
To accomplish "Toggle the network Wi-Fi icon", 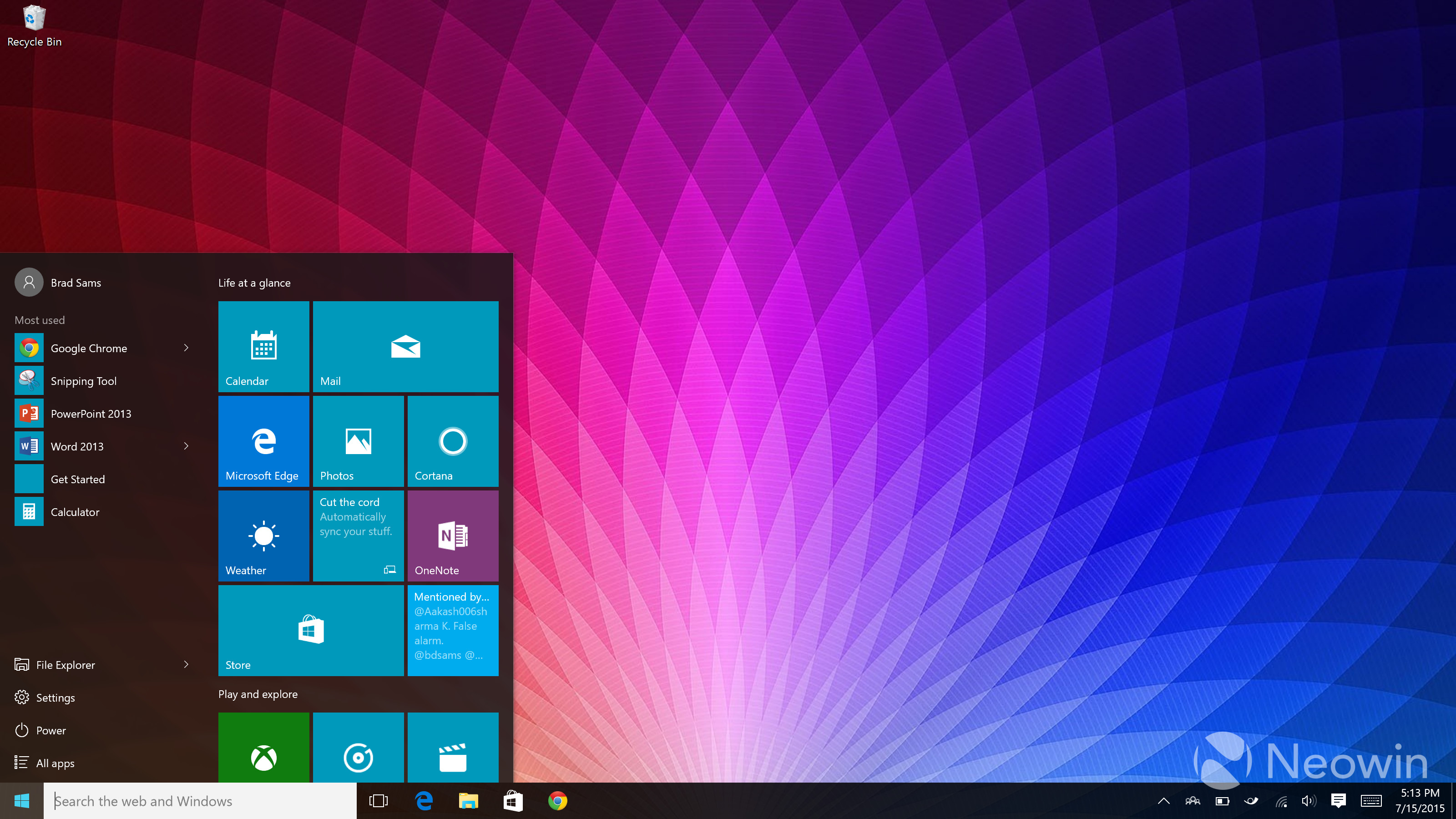I will (1281, 800).
